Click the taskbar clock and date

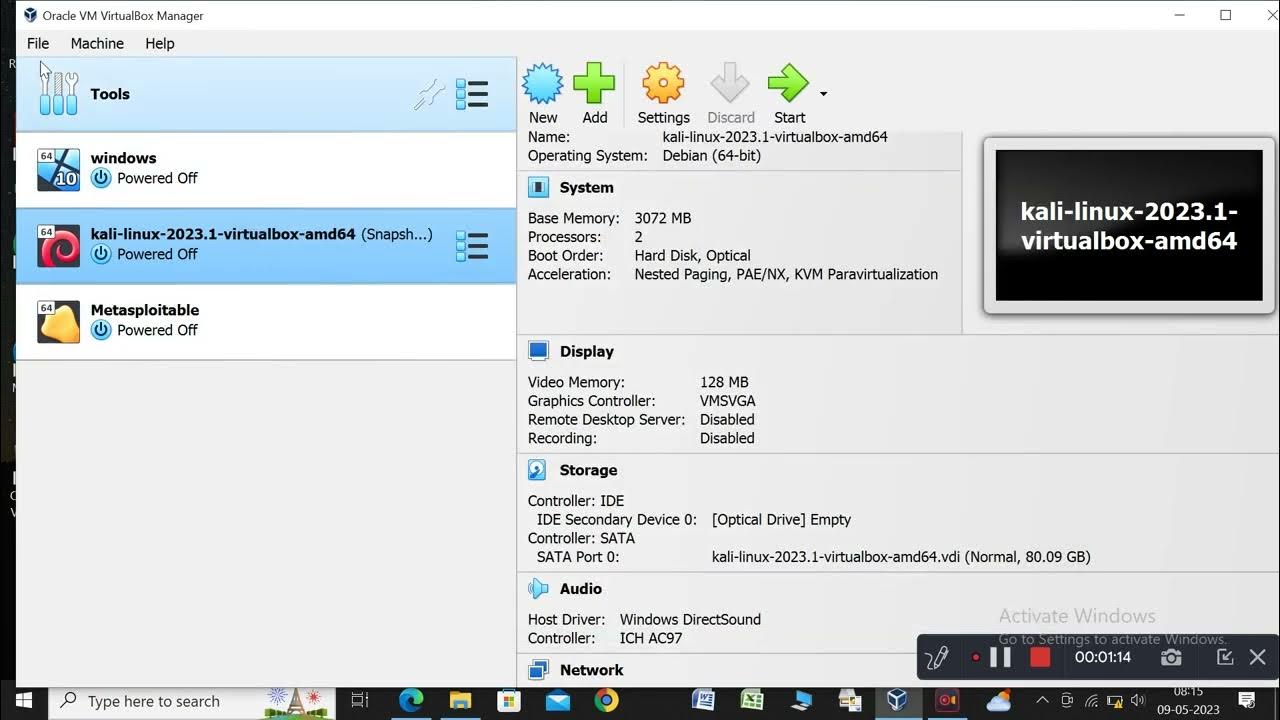(1188, 701)
